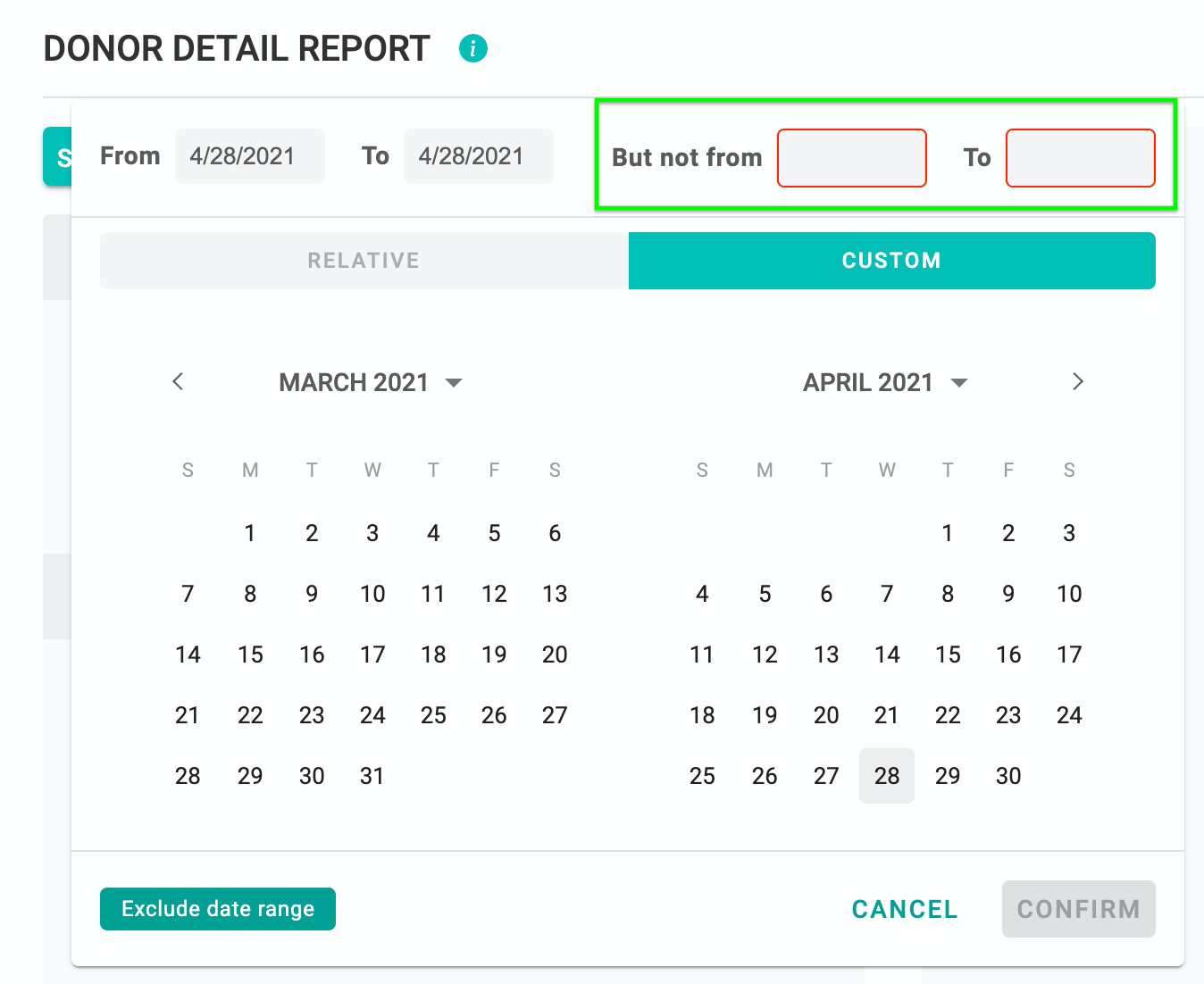Navigate to the previous month with left arrow
The width and height of the screenshot is (1204, 984).
178,382
